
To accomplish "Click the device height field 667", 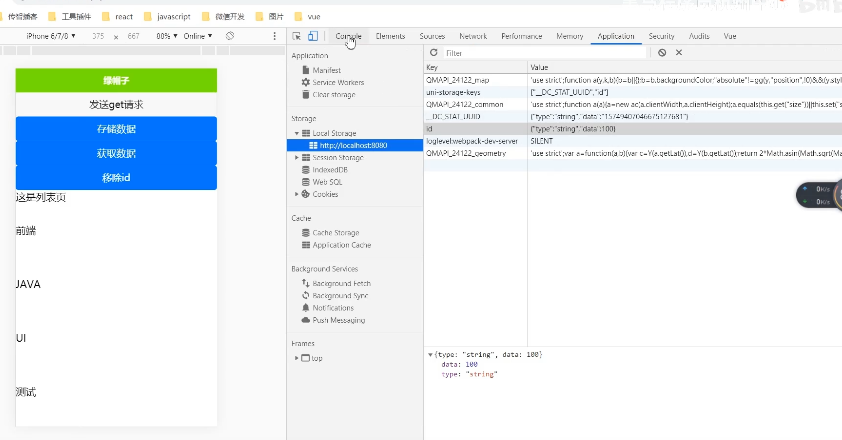I will point(133,36).
